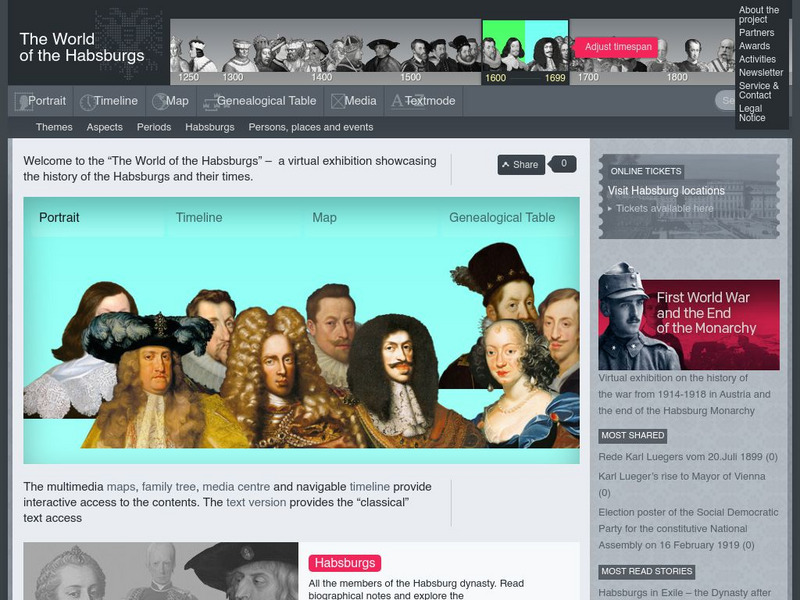The image size is (800, 600).
Task: Follow the maps link in the text
Action: pyautogui.click(x=121, y=487)
